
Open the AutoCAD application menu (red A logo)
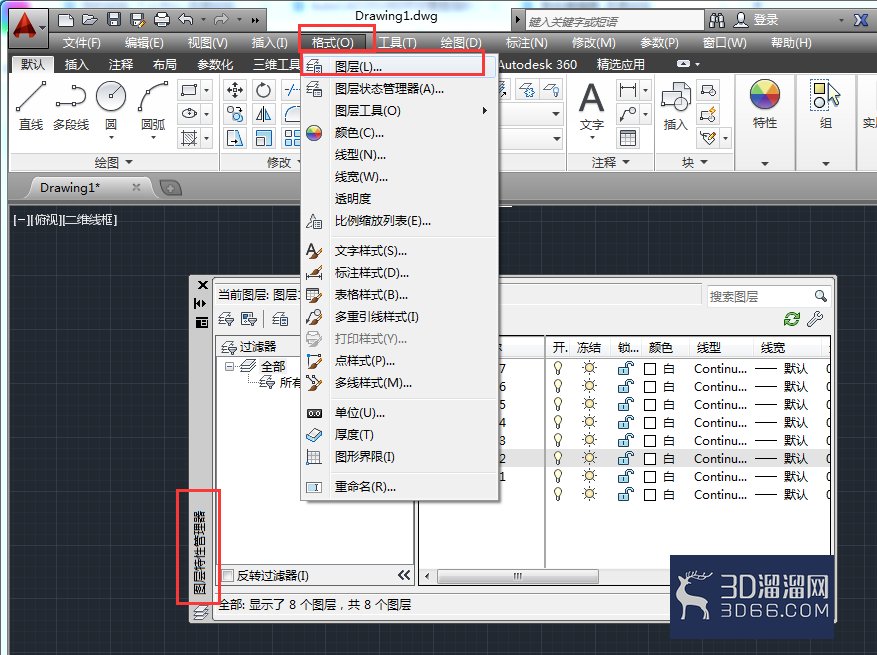tap(26, 26)
